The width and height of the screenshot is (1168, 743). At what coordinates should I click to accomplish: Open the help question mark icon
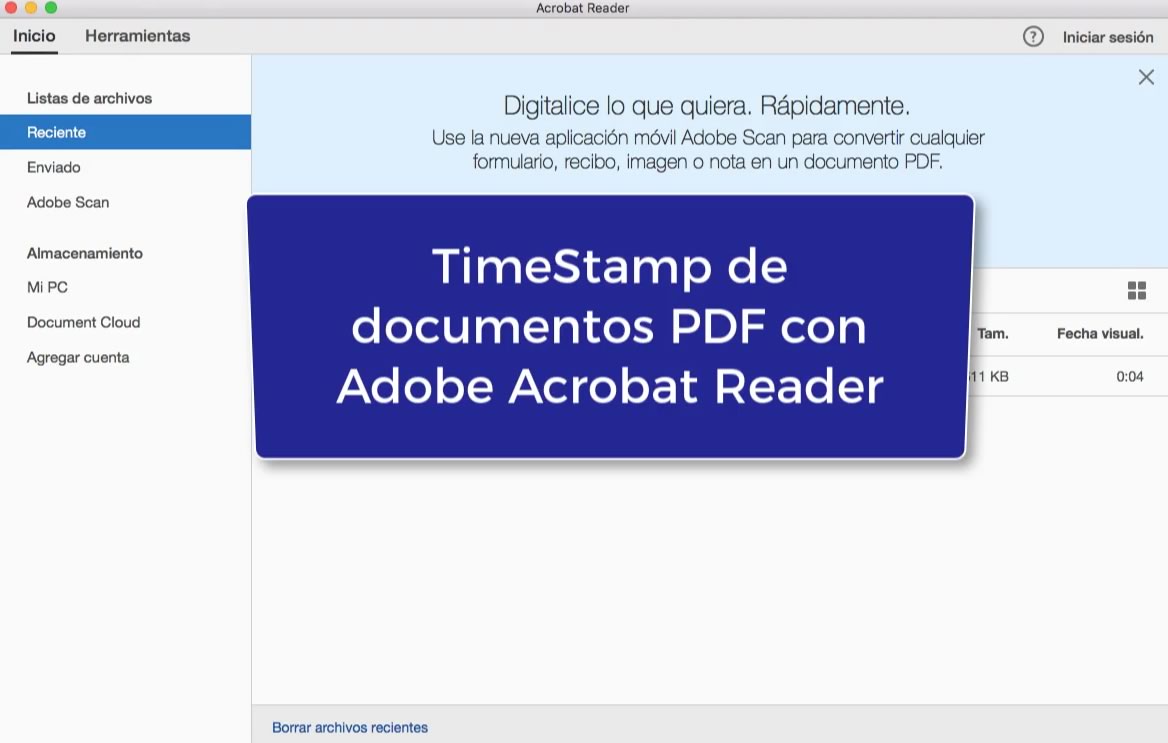coord(1032,37)
